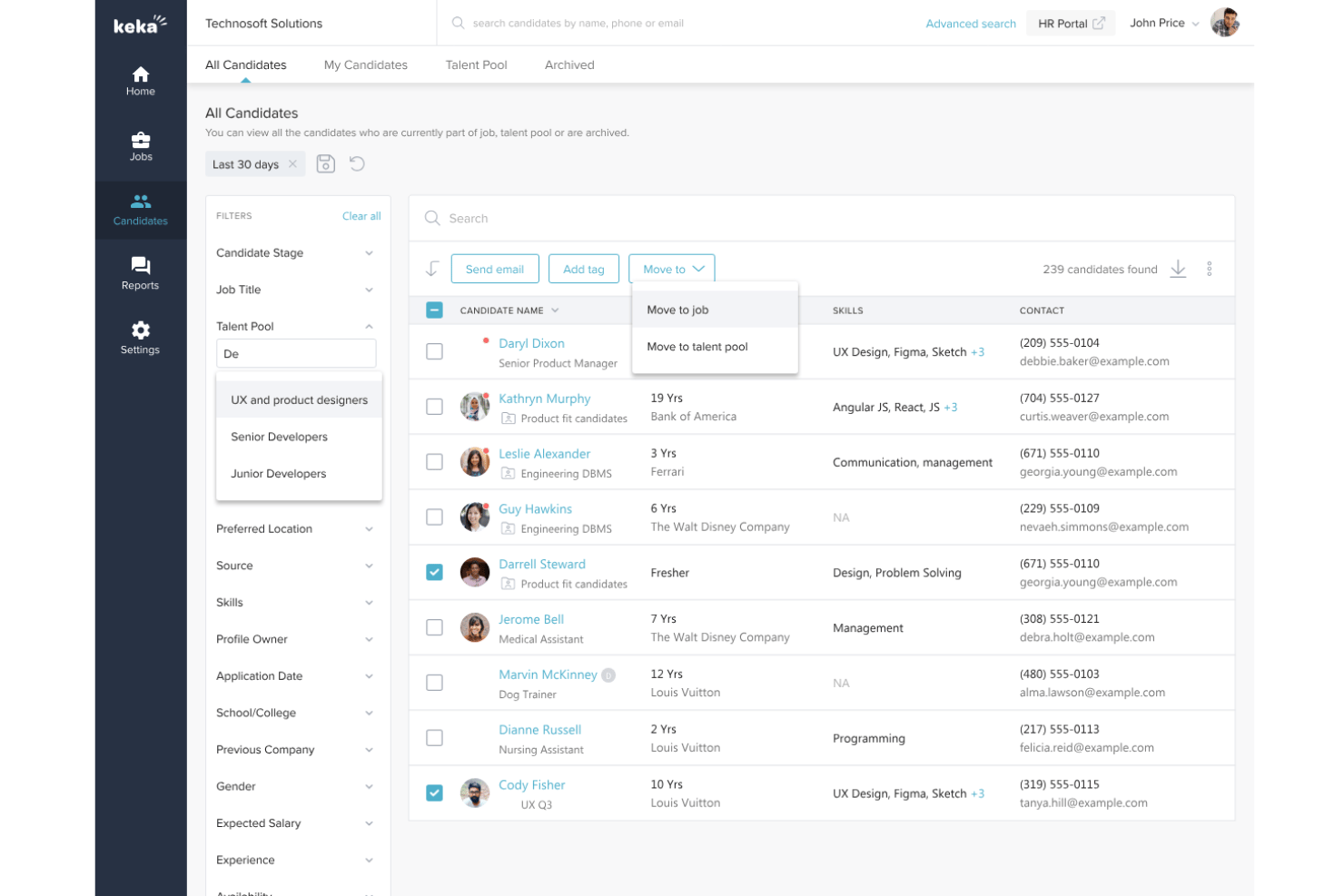Viewport: 1344px width, 896px height.
Task: Choose Move to job menu option
Action: click(715, 310)
